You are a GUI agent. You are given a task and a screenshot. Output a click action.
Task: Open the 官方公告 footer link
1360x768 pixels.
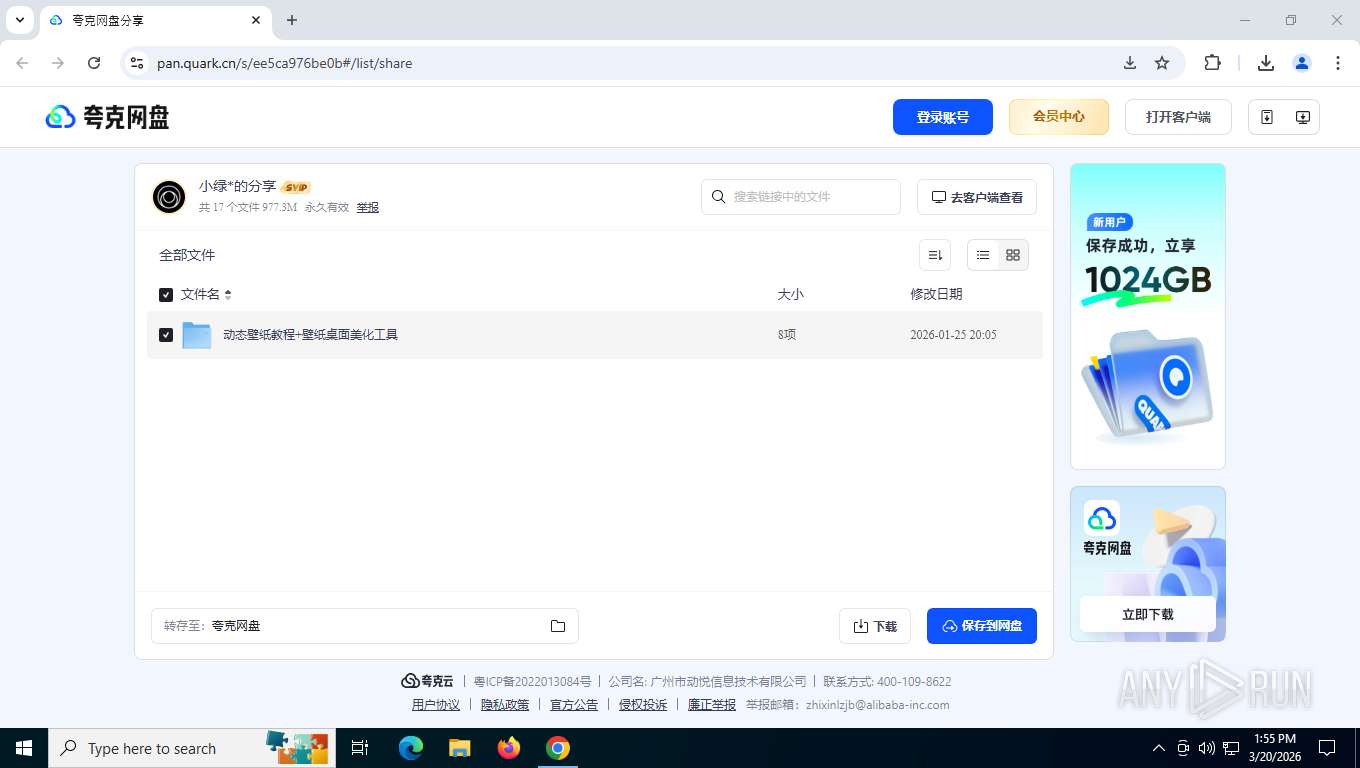574,705
